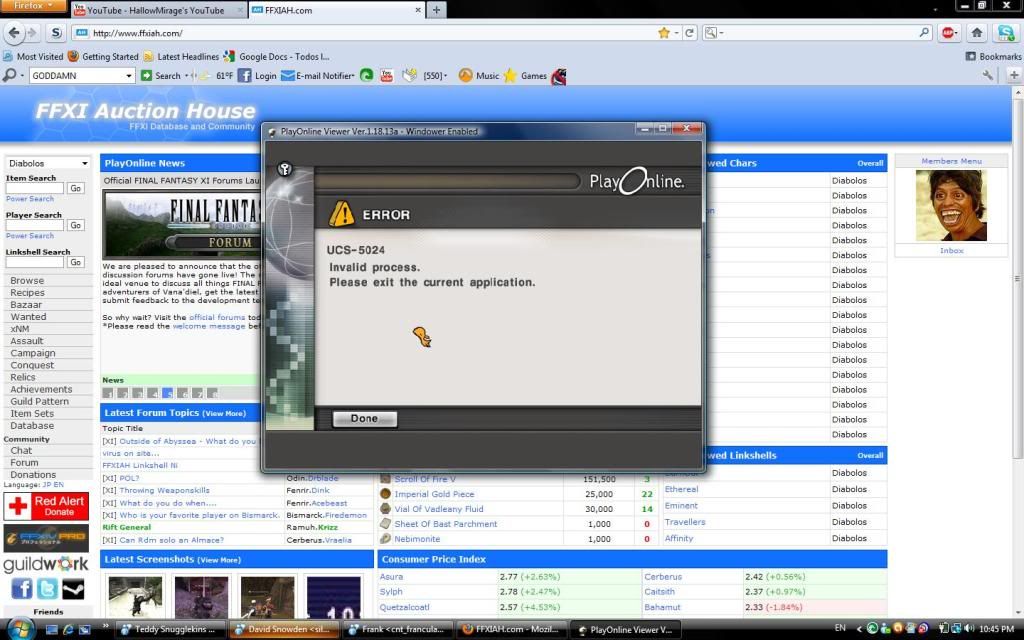Screen dimensions: 1024x640
Task: Open the first Latest Screenshots thumbnail
Action: pyautogui.click(x=135, y=596)
